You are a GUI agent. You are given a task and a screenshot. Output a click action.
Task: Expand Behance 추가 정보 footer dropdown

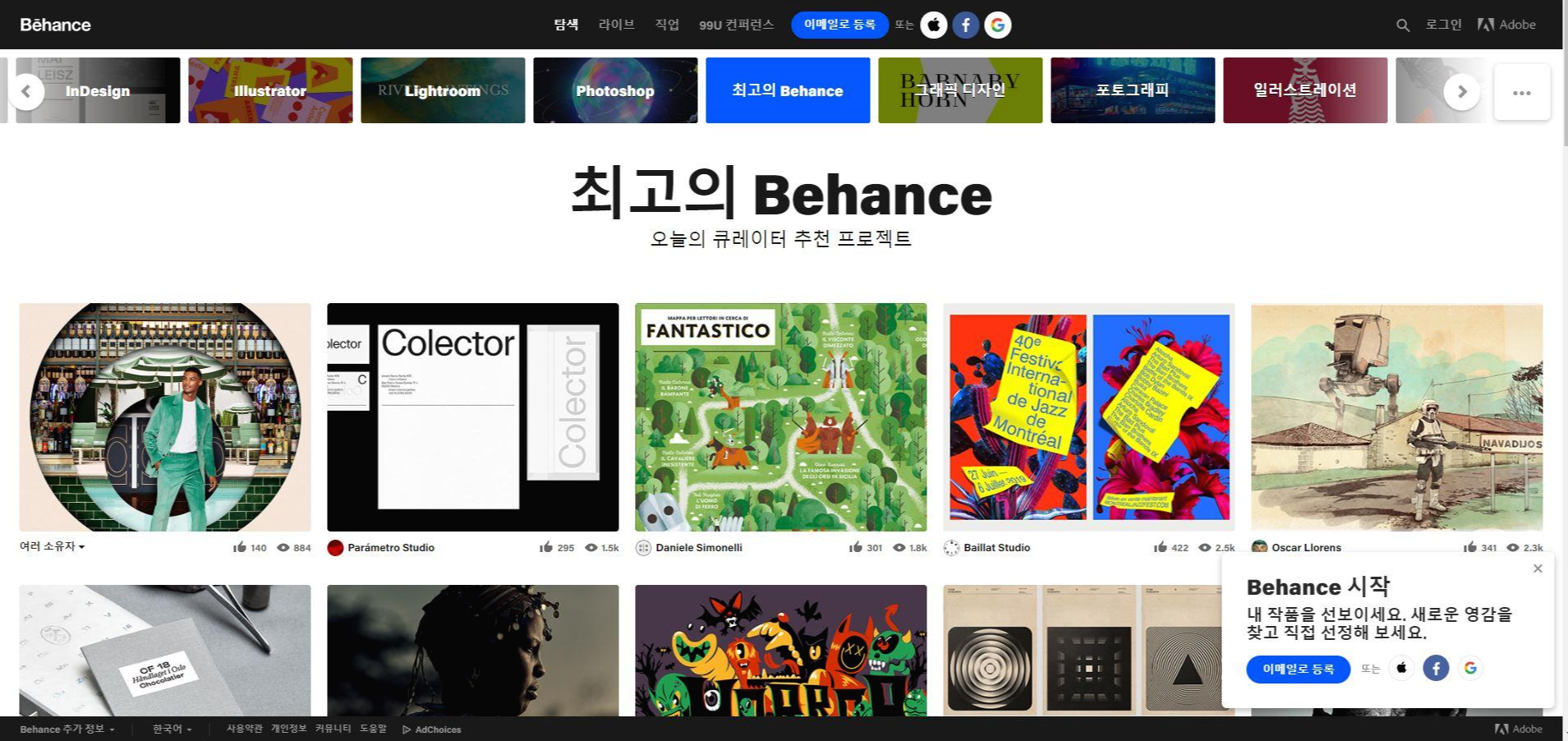coord(67,729)
